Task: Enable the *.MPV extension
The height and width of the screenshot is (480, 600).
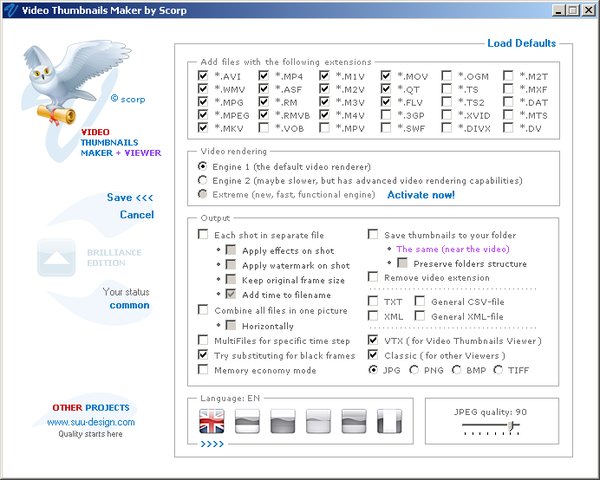Action: [324, 127]
